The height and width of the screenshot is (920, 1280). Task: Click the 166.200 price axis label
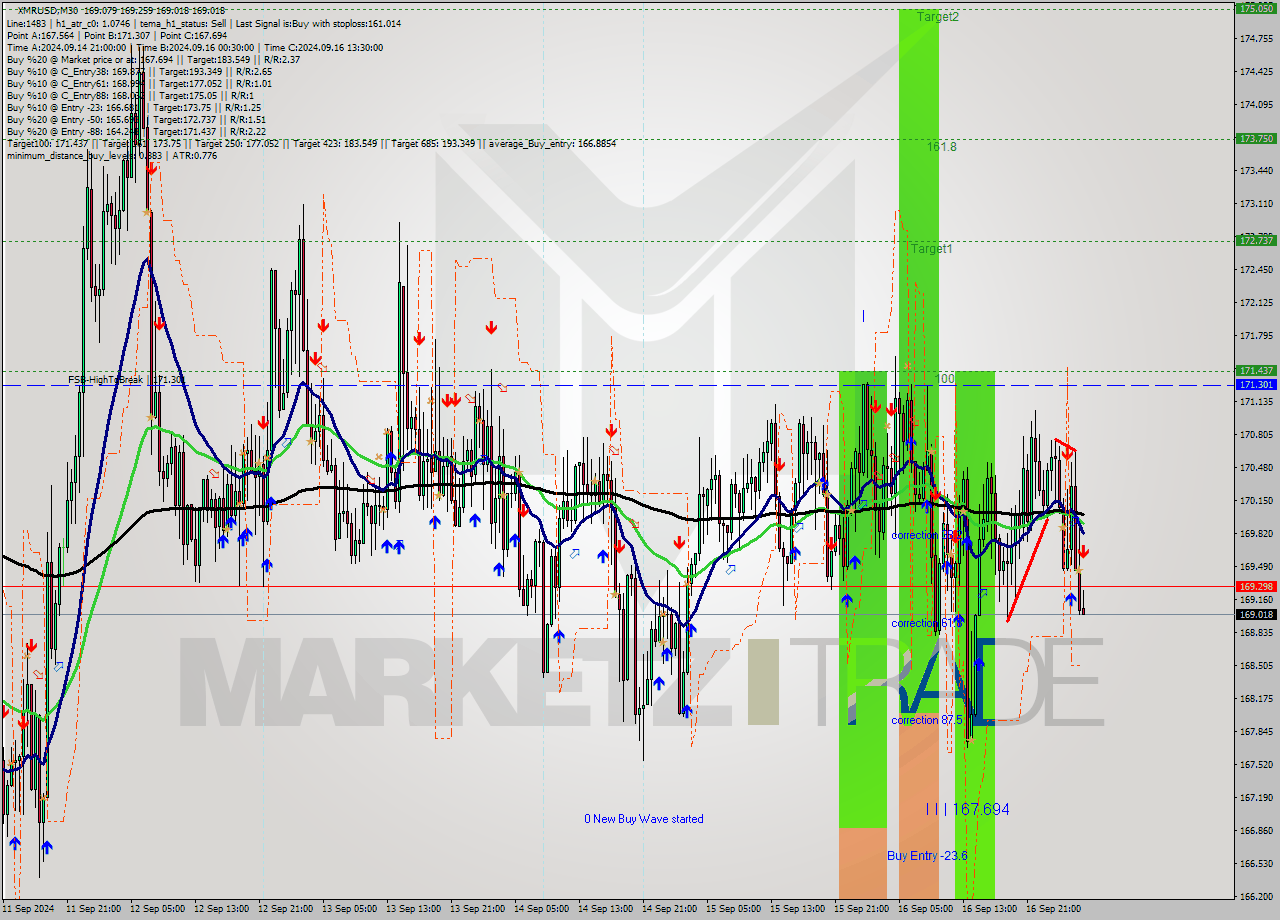pyautogui.click(x=1256, y=897)
